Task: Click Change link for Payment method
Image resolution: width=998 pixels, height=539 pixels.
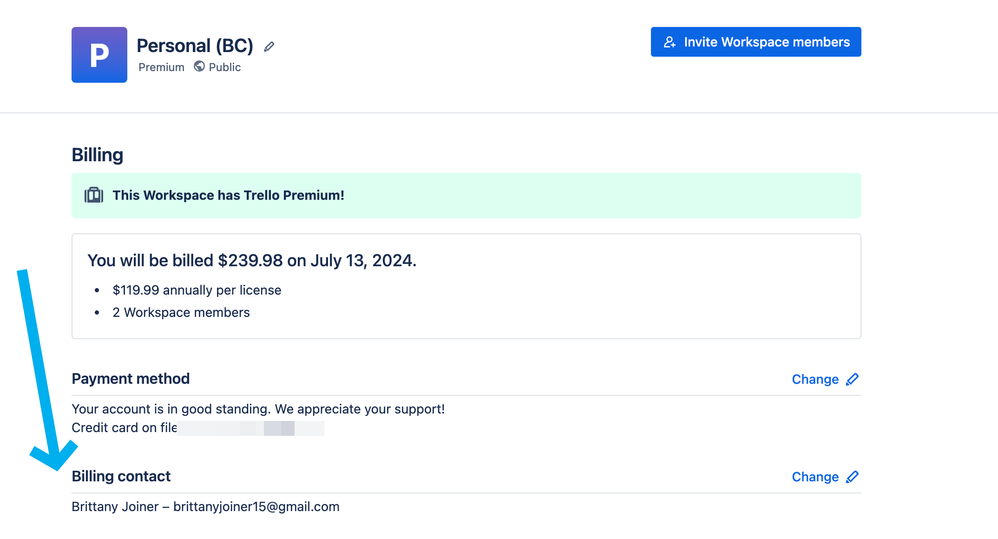Action: pos(815,379)
